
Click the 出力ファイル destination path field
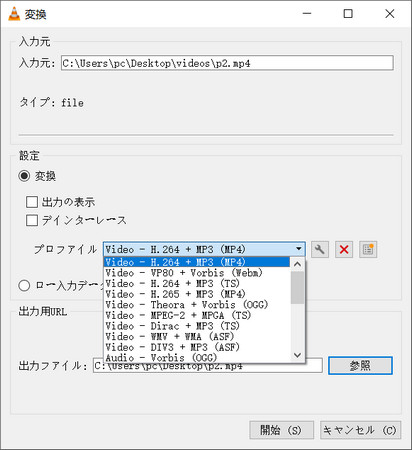208,366
